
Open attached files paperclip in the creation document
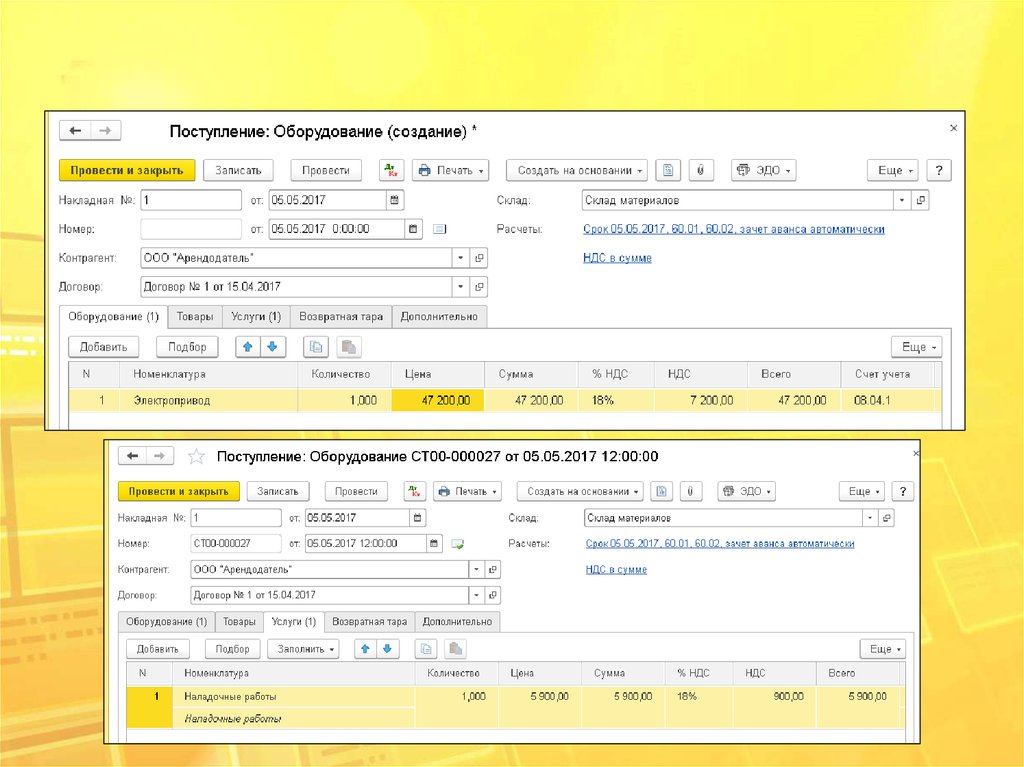tap(700, 170)
